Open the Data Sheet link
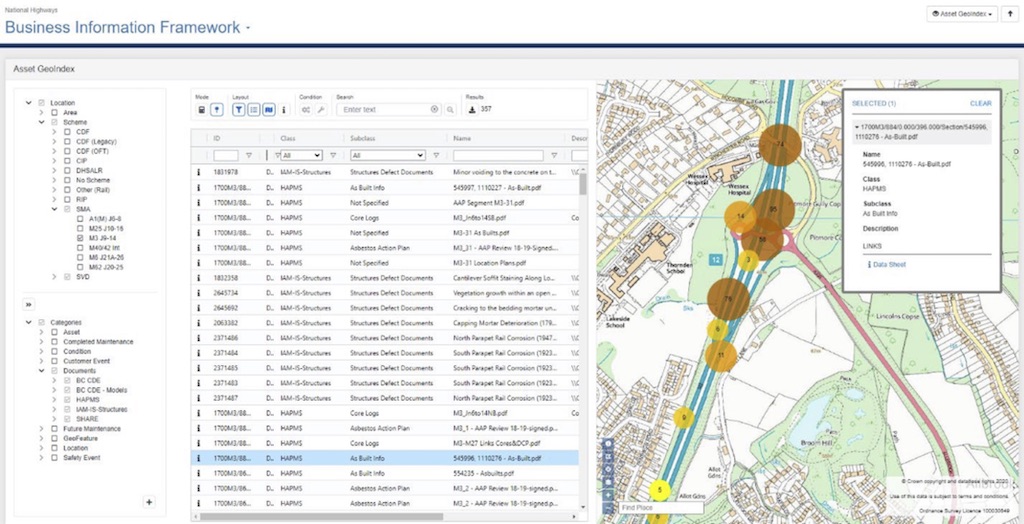 (x=889, y=265)
